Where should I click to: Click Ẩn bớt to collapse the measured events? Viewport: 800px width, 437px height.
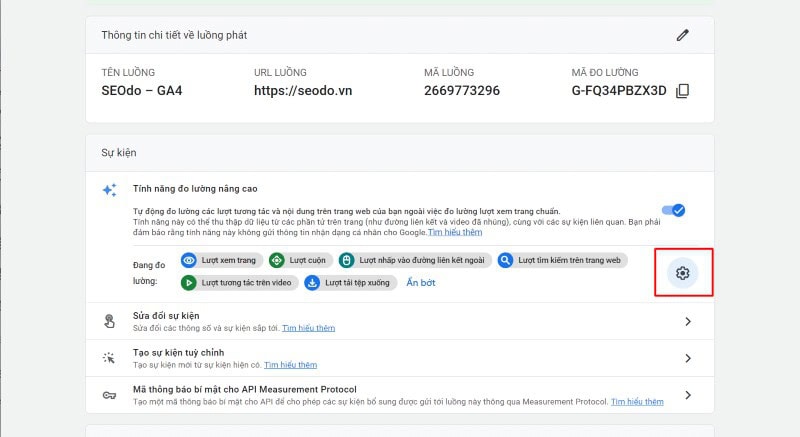pyautogui.click(x=421, y=282)
